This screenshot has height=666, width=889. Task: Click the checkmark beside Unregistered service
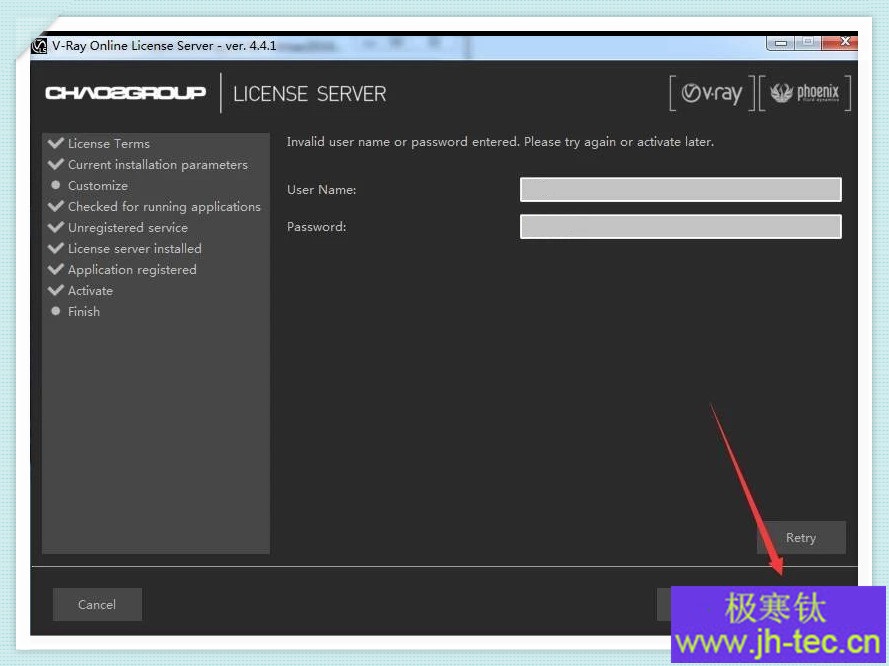(56, 227)
